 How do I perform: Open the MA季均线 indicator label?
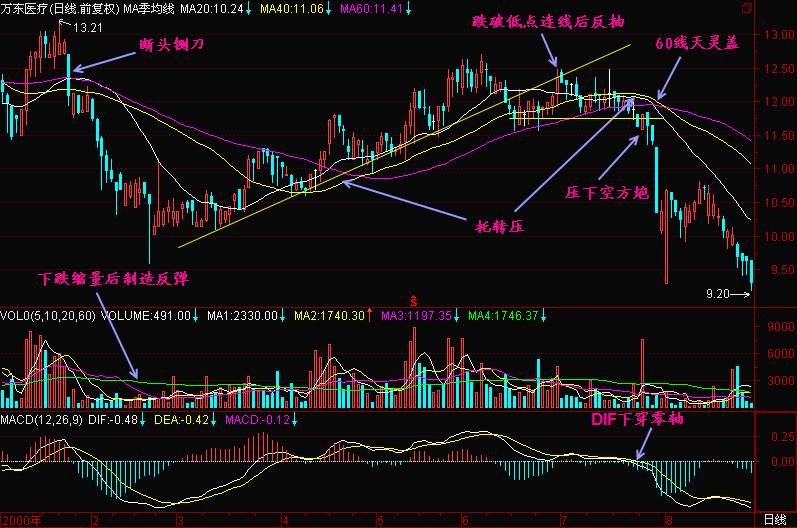pos(149,8)
